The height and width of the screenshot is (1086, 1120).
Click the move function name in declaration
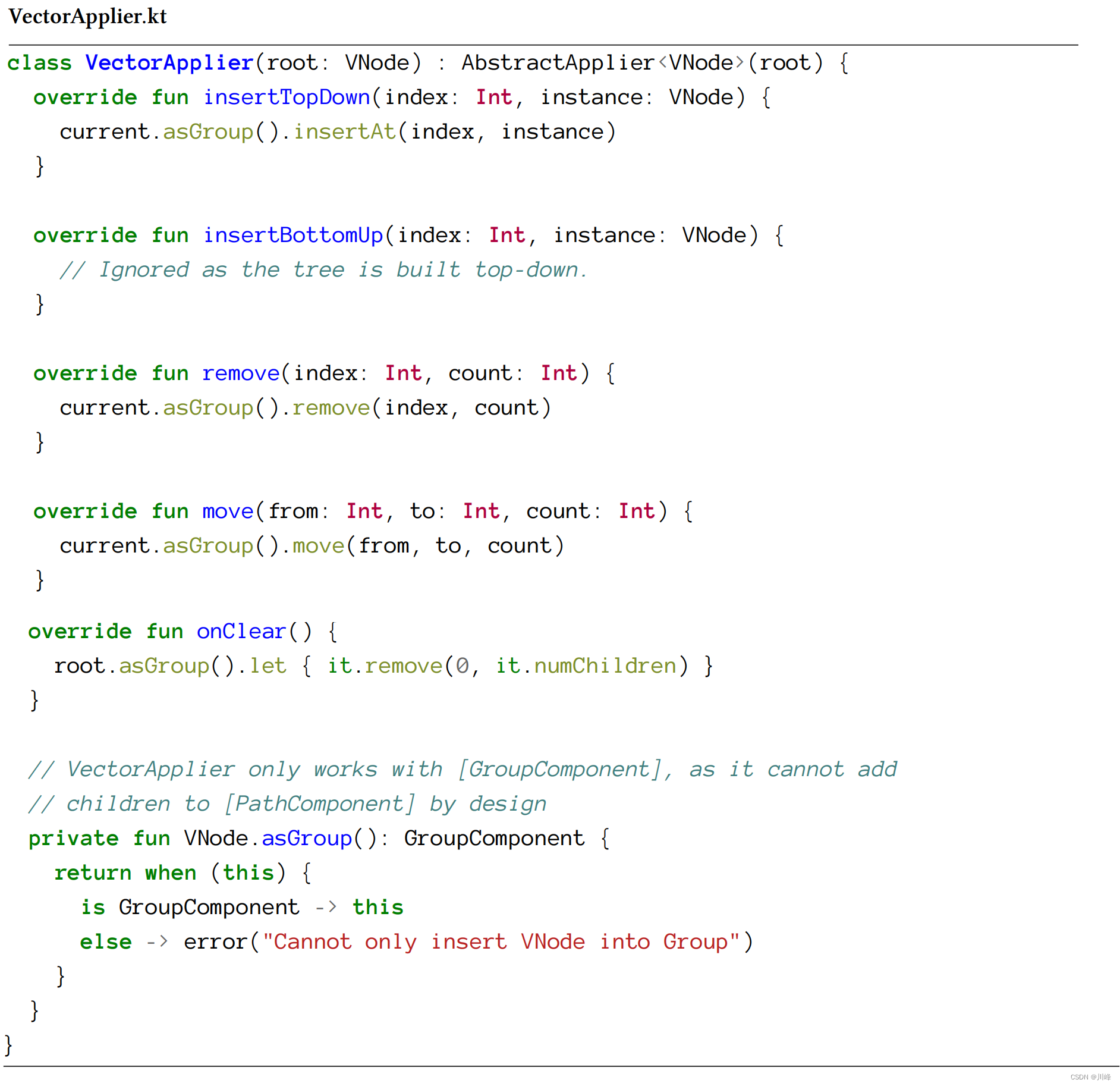pyautogui.click(x=228, y=511)
